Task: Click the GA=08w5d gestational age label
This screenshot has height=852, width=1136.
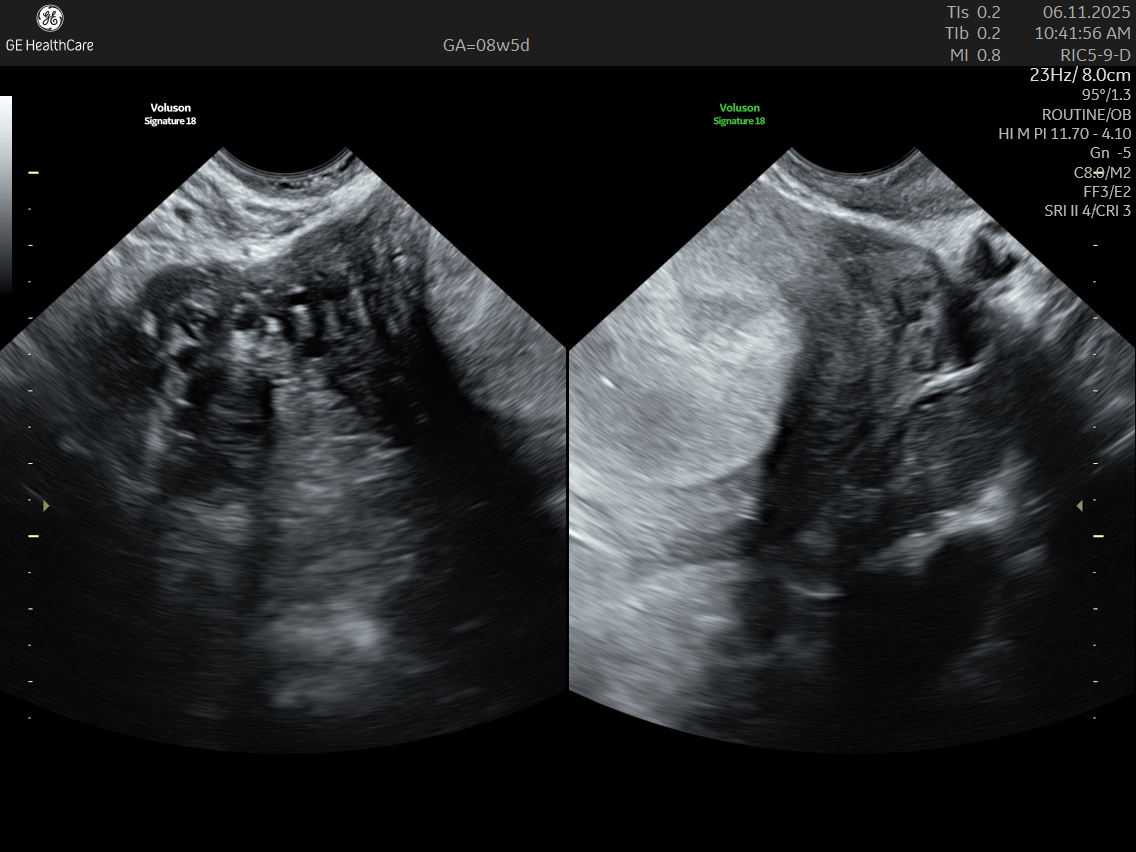Action: pos(486,45)
